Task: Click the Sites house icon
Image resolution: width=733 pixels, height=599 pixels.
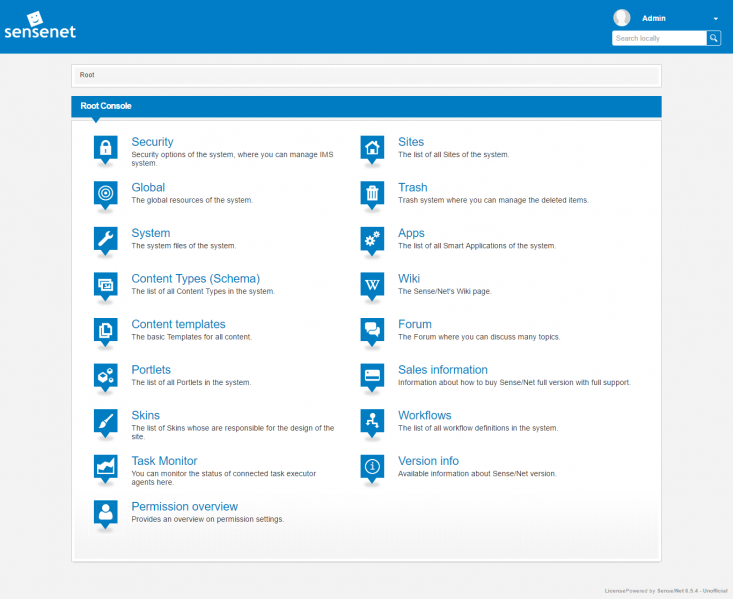Action: [372, 149]
